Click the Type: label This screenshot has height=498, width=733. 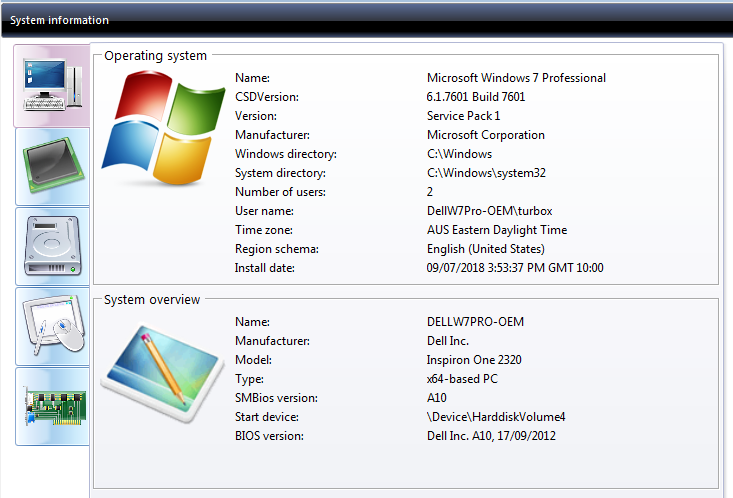[249, 379]
